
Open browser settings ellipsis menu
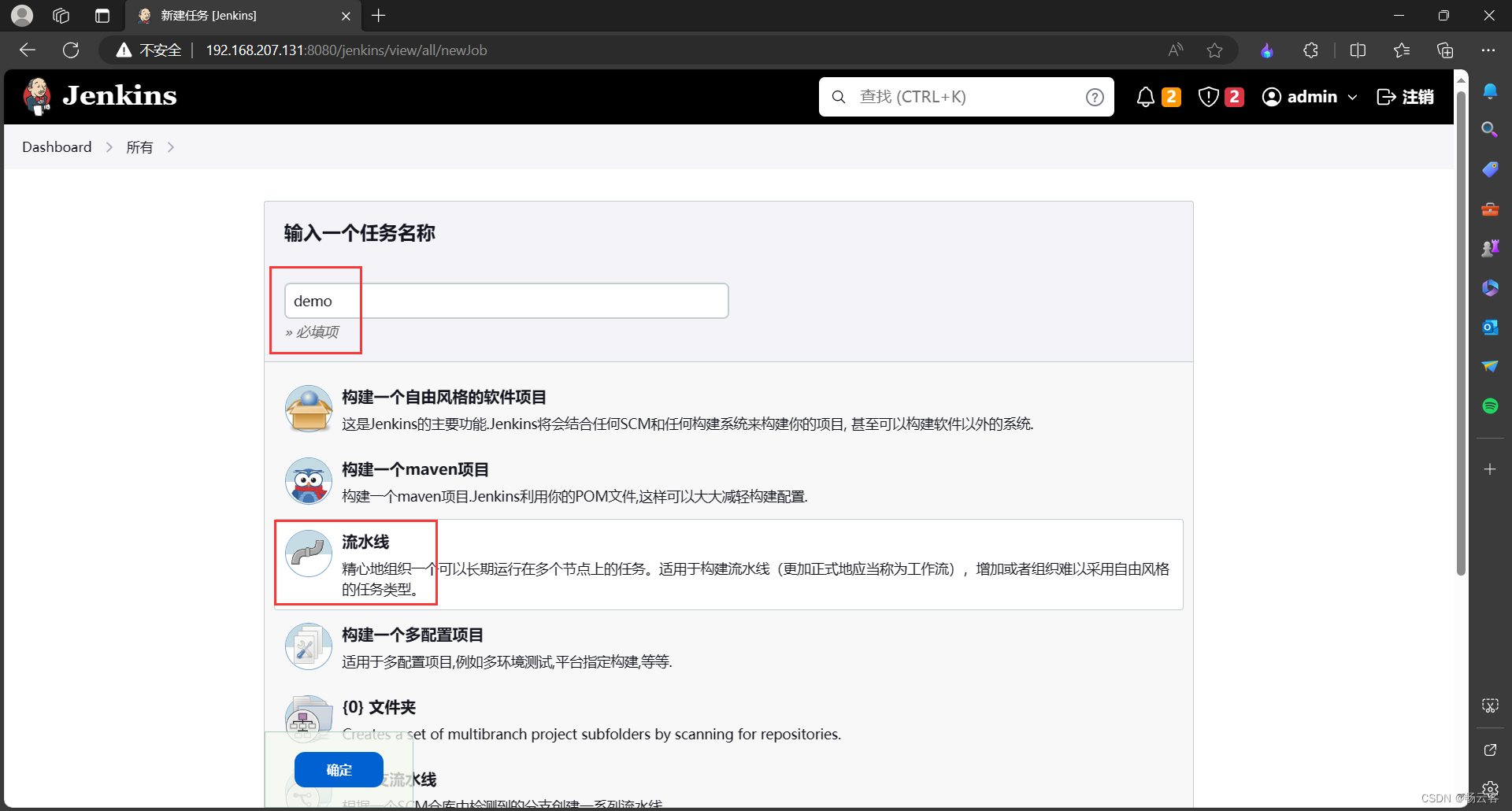1488,50
